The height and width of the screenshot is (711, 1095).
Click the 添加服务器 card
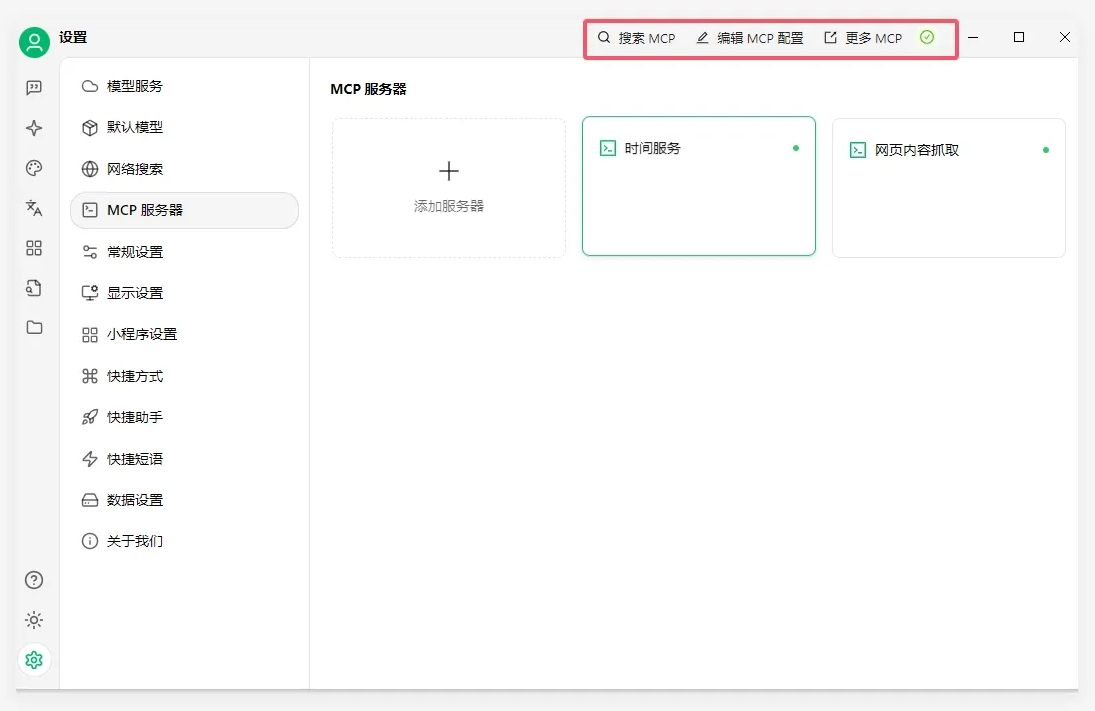click(x=449, y=188)
